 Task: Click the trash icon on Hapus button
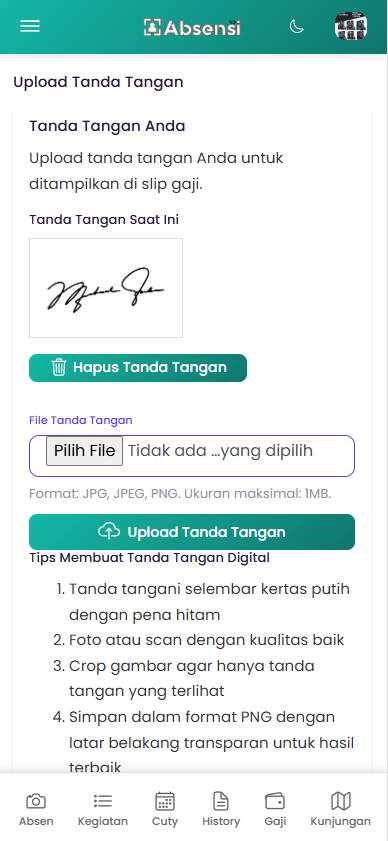(58, 367)
